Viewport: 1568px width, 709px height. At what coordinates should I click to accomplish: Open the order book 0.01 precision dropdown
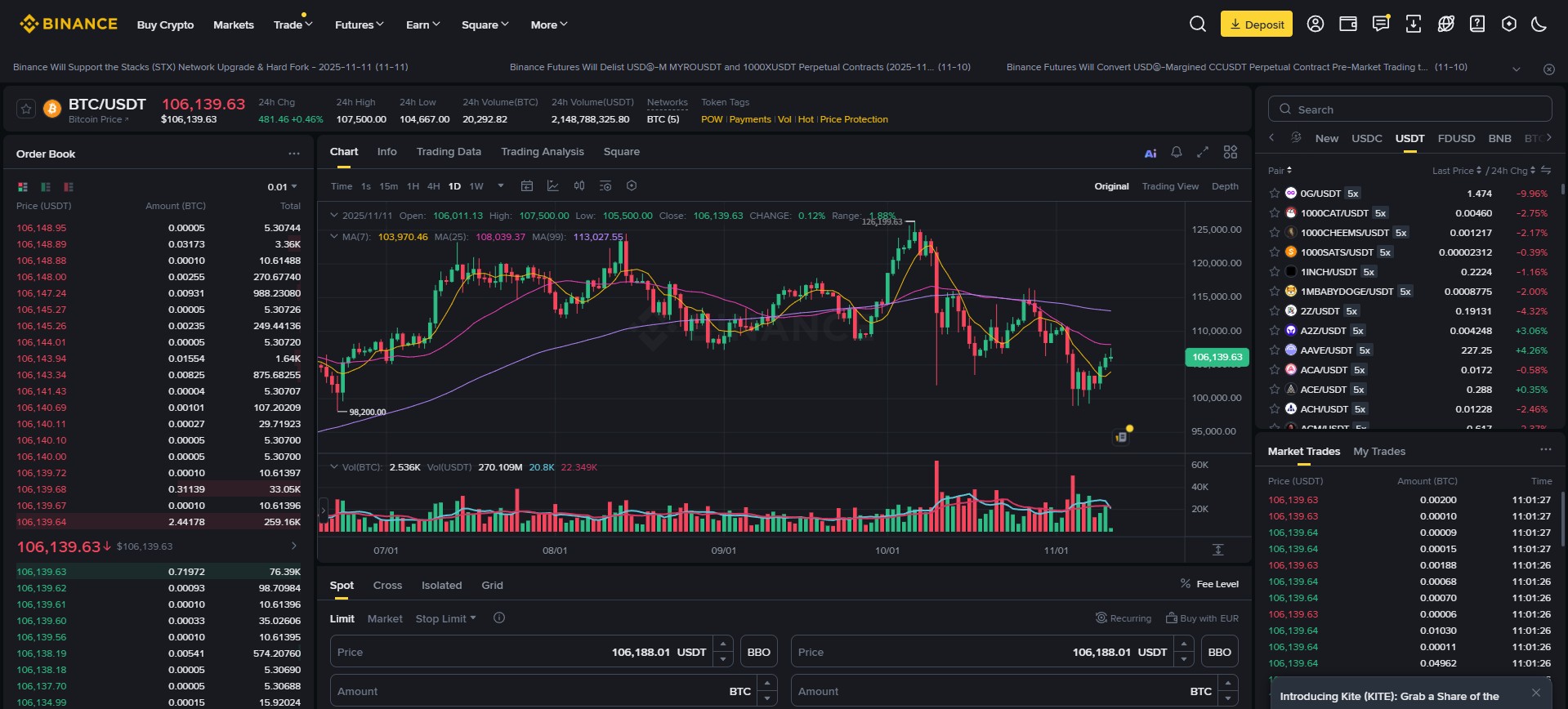point(283,187)
